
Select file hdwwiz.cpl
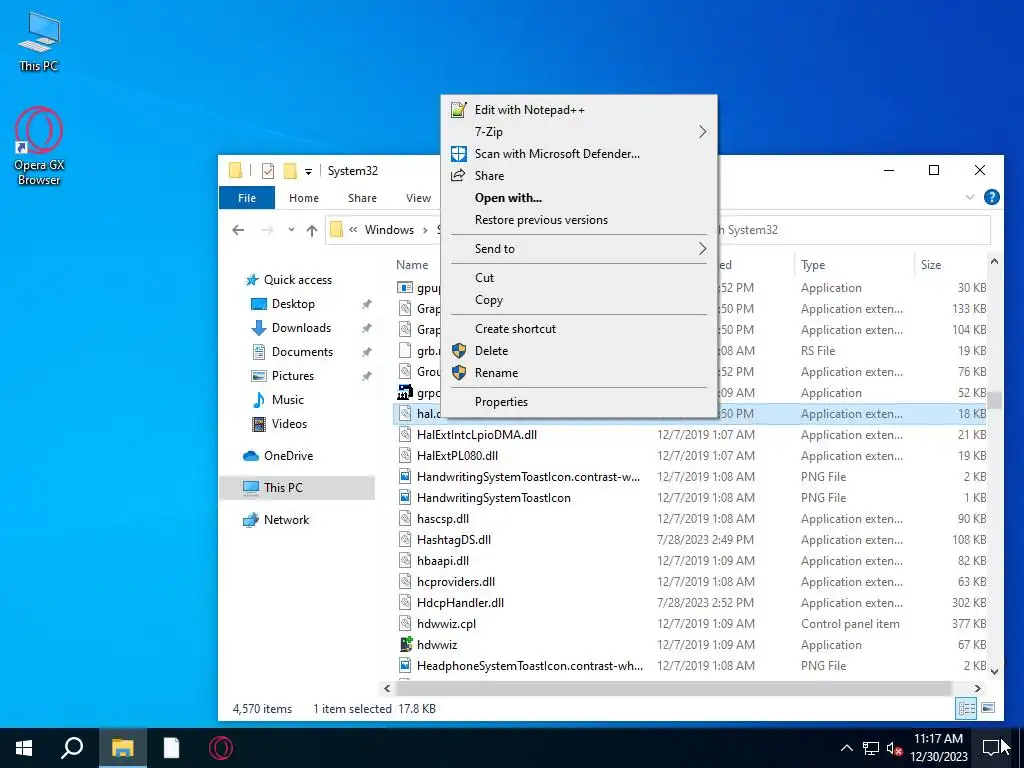(446, 624)
